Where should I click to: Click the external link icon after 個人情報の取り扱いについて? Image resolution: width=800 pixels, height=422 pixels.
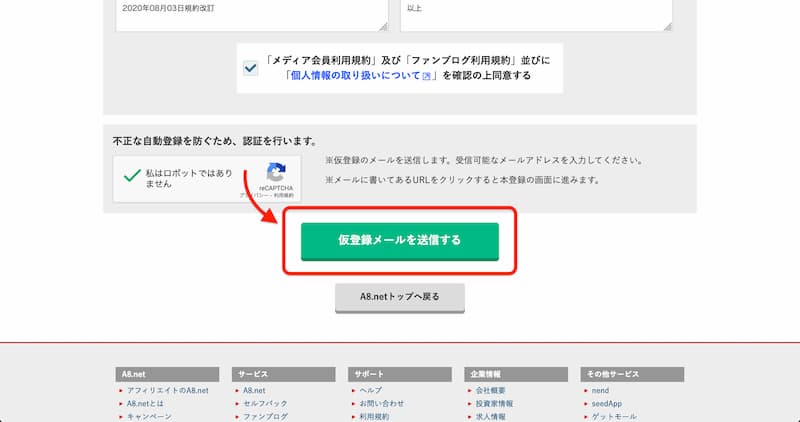pyautogui.click(x=427, y=76)
